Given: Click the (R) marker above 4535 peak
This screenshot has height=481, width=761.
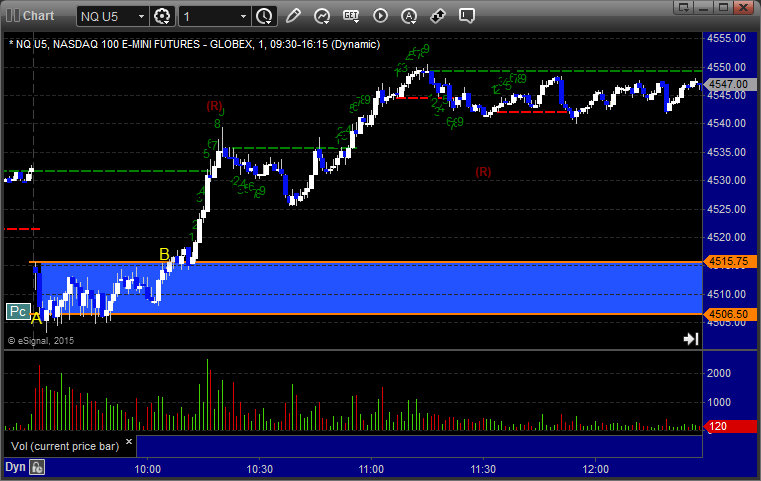Looking at the screenshot, I should 214,106.
